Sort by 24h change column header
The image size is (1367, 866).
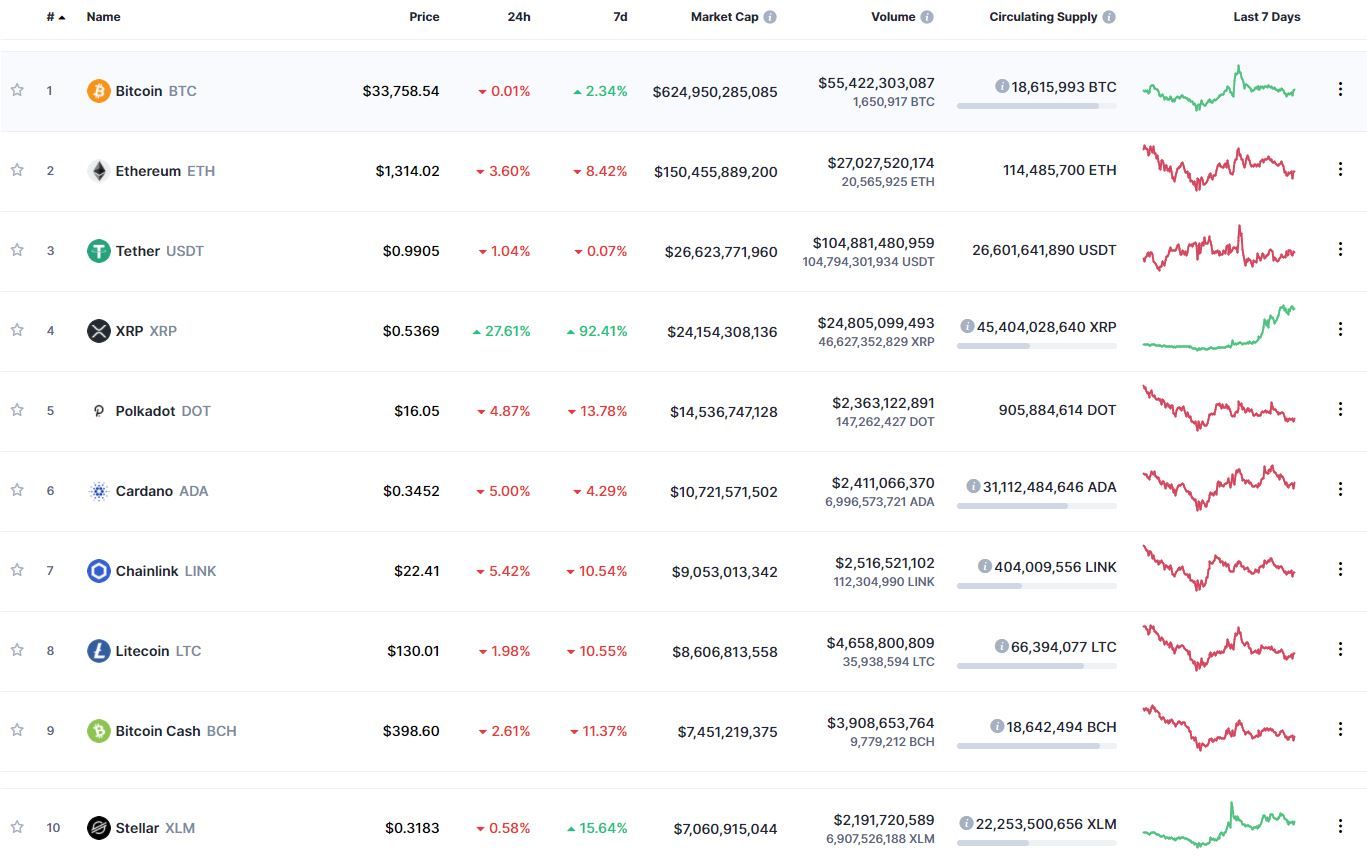(x=519, y=17)
